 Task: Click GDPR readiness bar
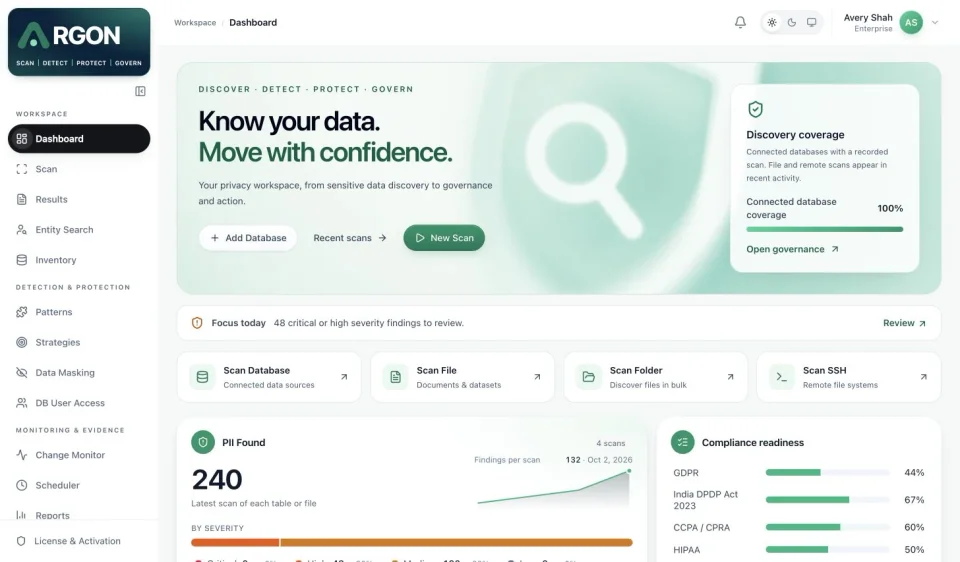click(x=827, y=473)
